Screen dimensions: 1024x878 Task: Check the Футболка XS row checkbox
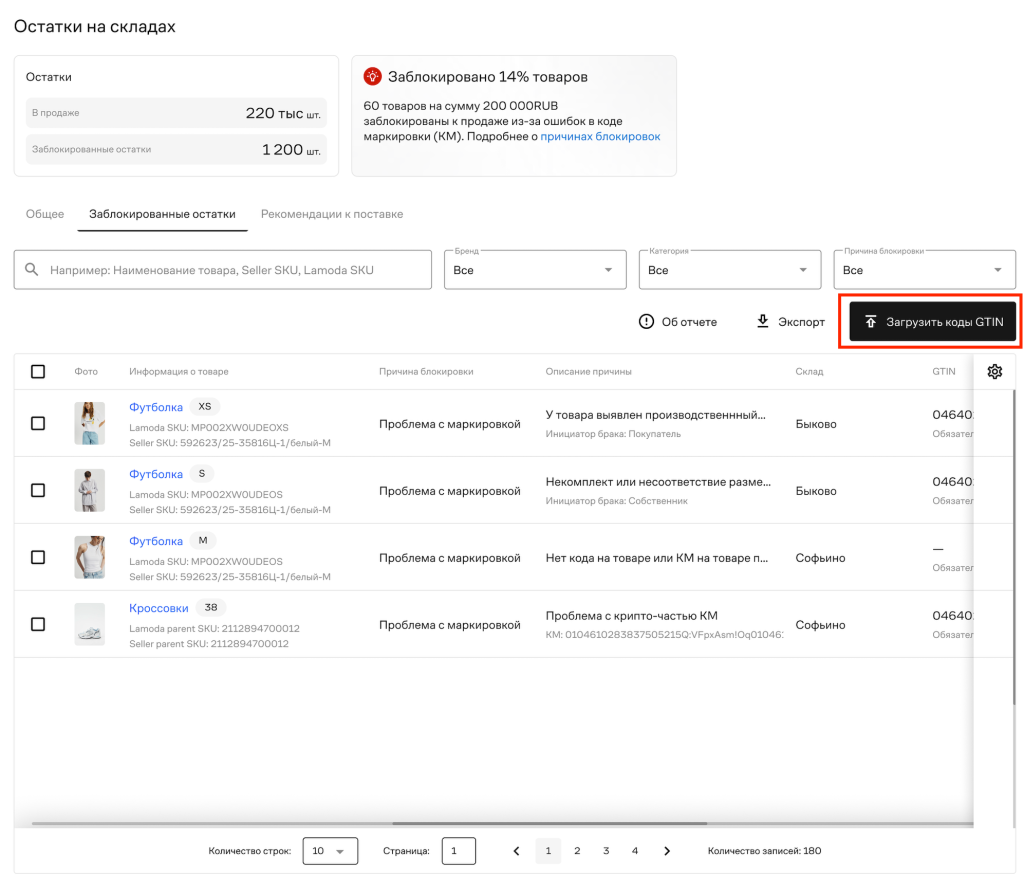[x=38, y=423]
